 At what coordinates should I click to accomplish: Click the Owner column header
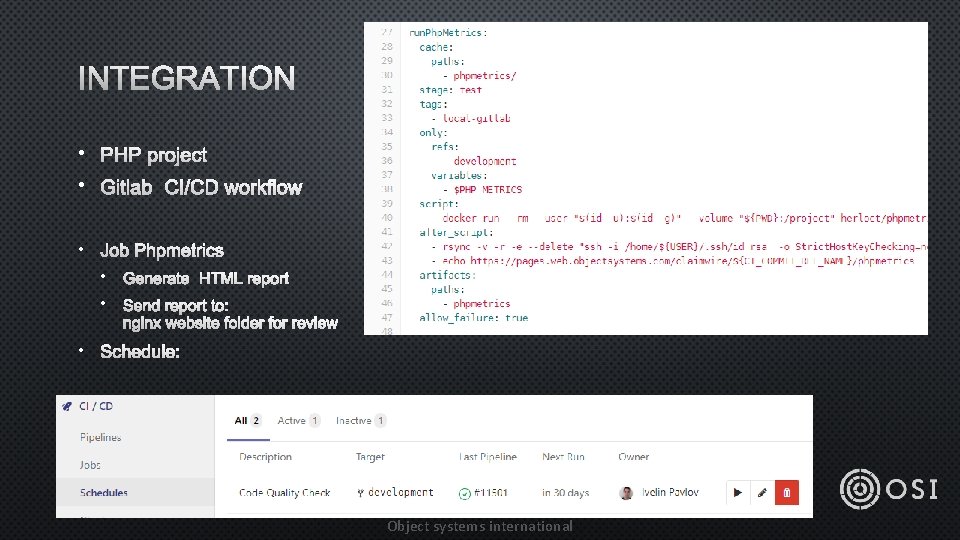(633, 457)
